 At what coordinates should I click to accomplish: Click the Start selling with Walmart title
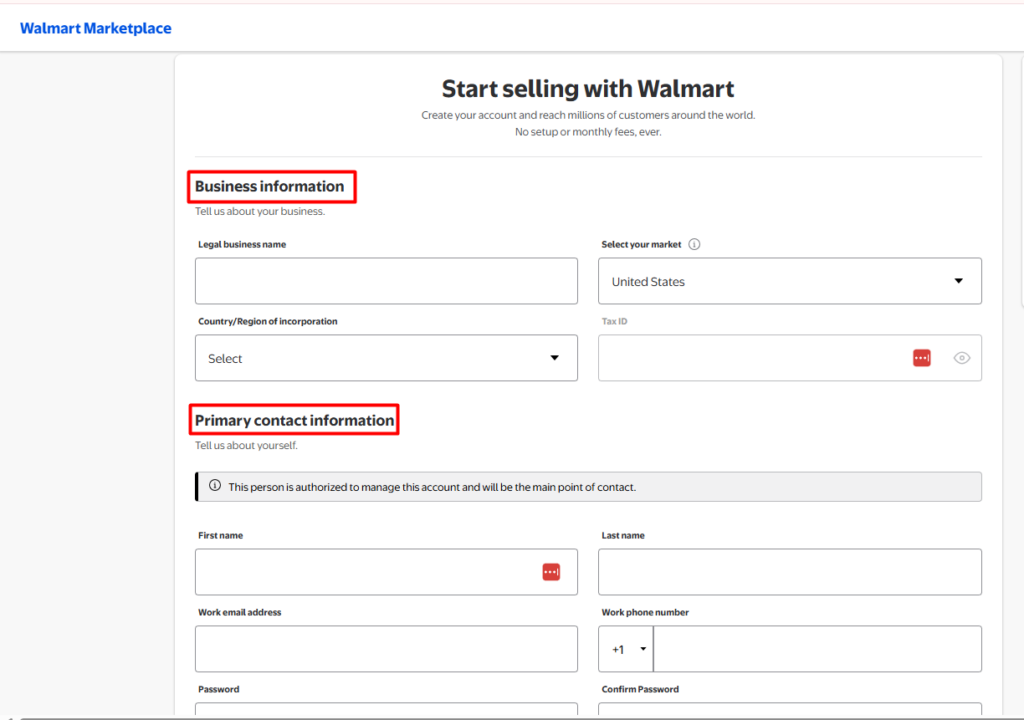tap(588, 89)
